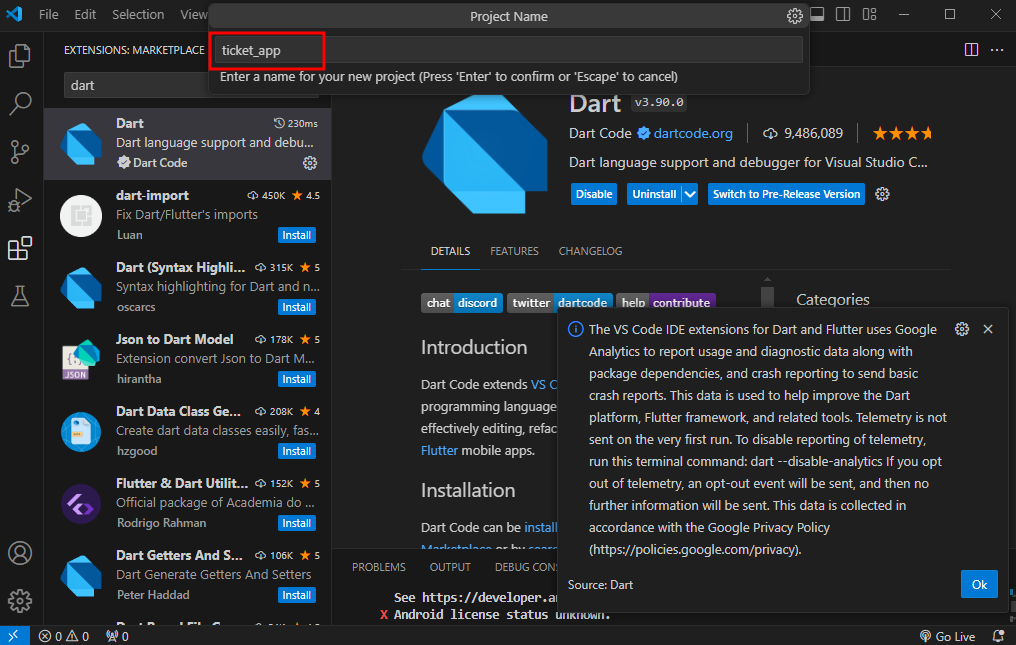Open notifications bell in status bar
1016x645 pixels.
pos(999,636)
